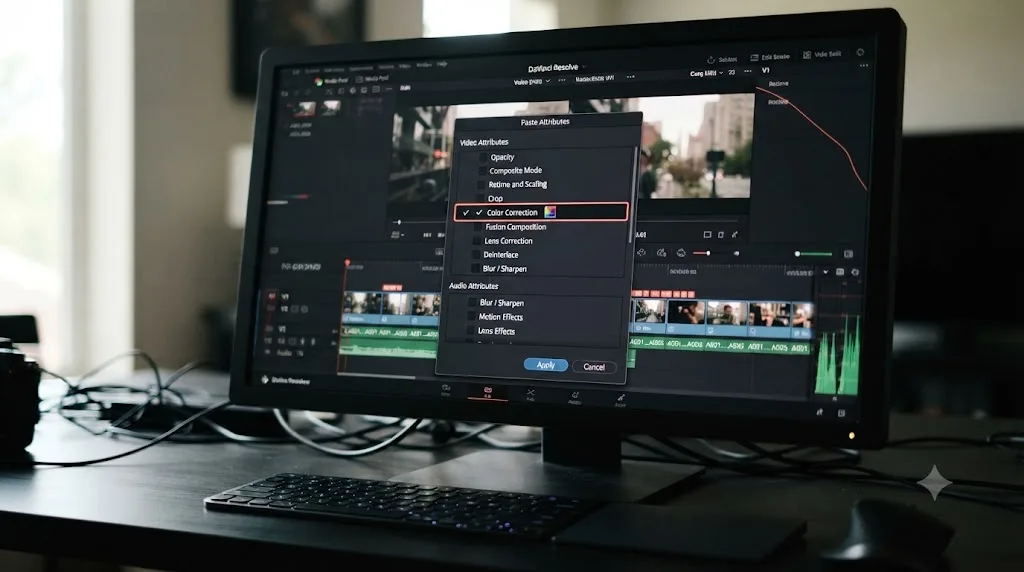Click the Vide Split button at top right
The height and width of the screenshot is (572, 1024).
tap(822, 54)
